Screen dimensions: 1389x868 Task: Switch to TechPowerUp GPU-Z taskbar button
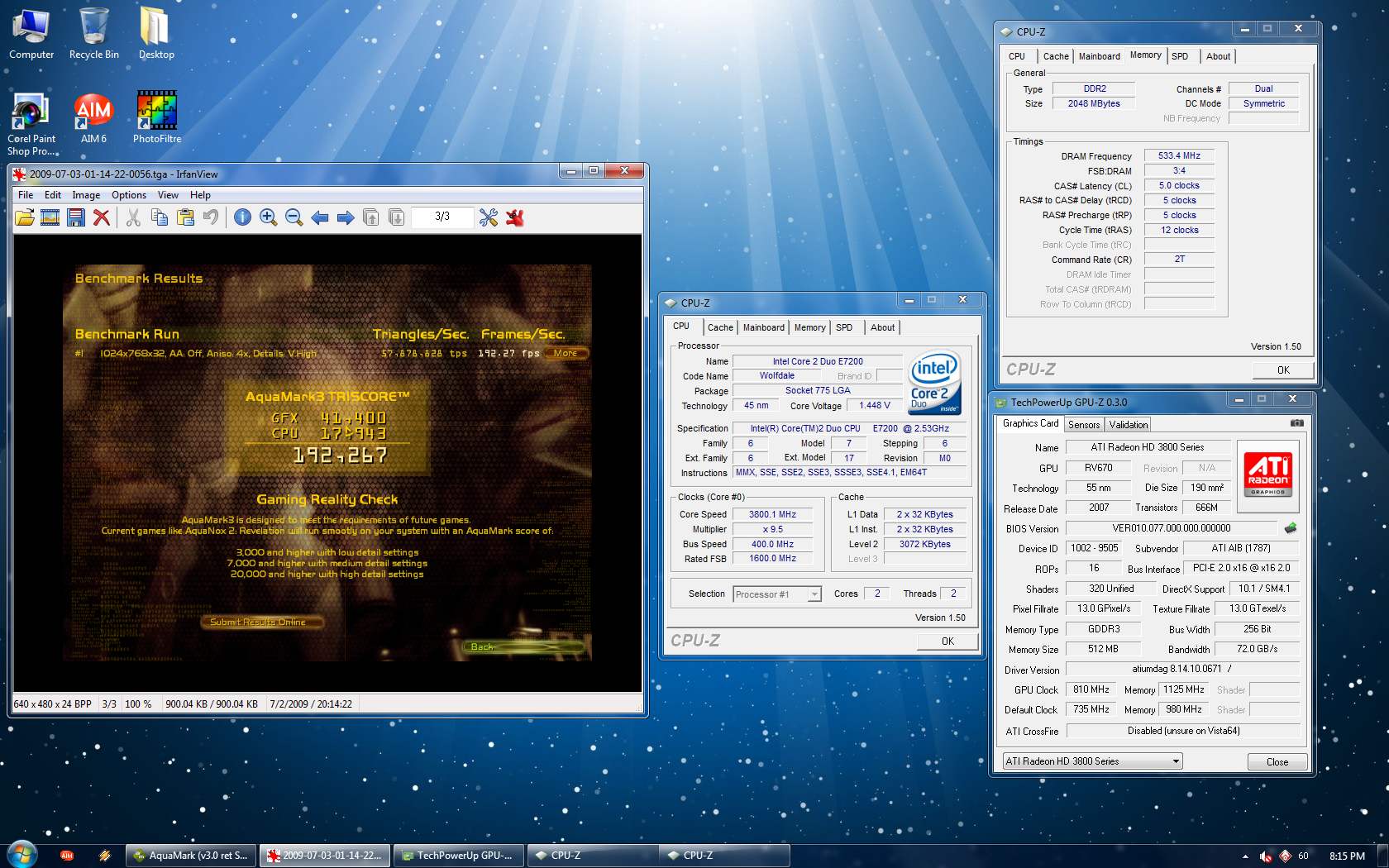(458, 856)
